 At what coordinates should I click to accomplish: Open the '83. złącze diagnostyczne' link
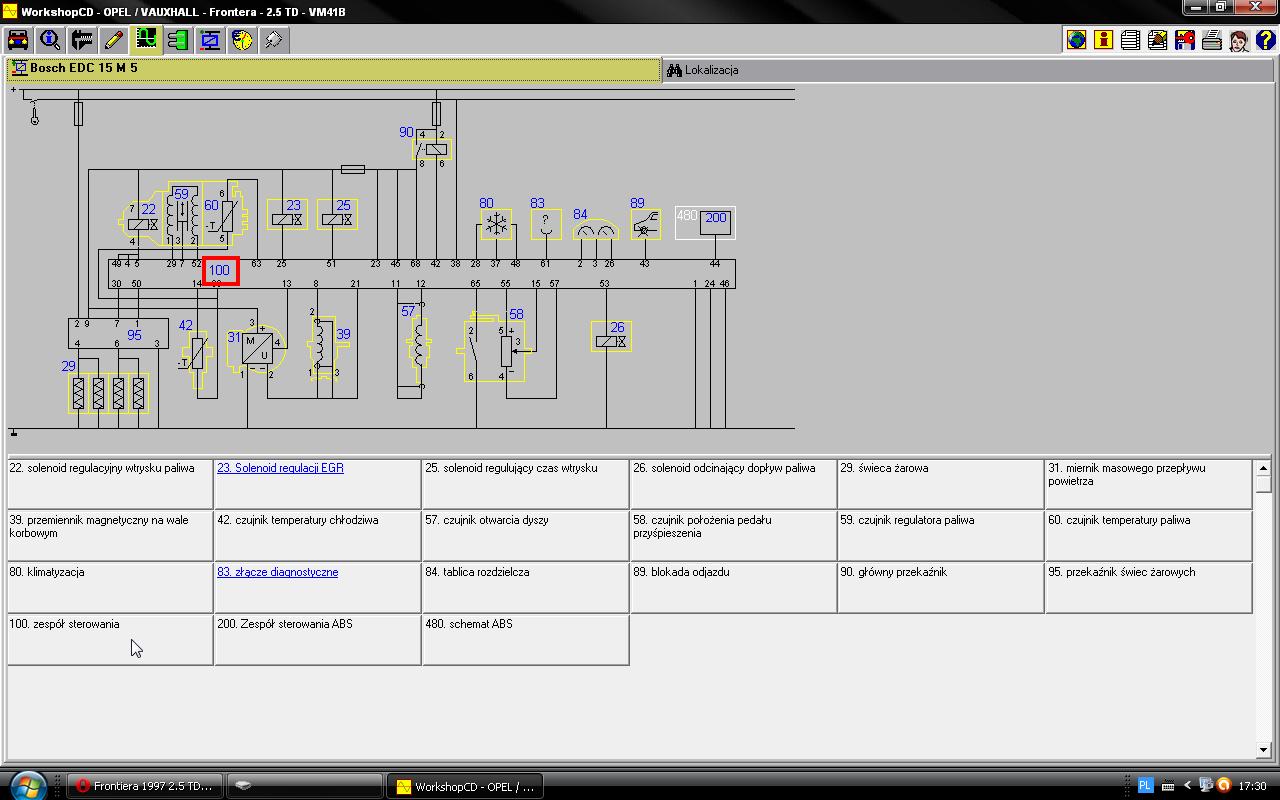click(x=277, y=572)
